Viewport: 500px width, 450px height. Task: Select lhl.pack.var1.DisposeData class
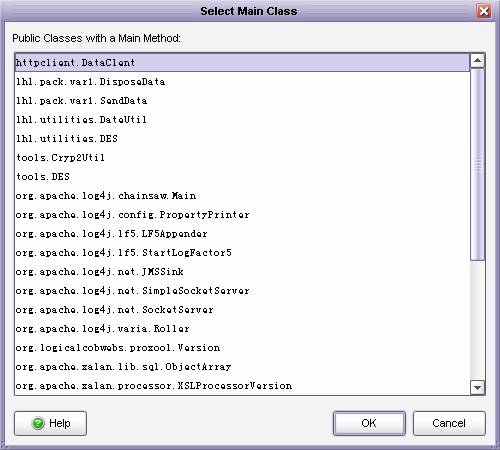(x=242, y=82)
